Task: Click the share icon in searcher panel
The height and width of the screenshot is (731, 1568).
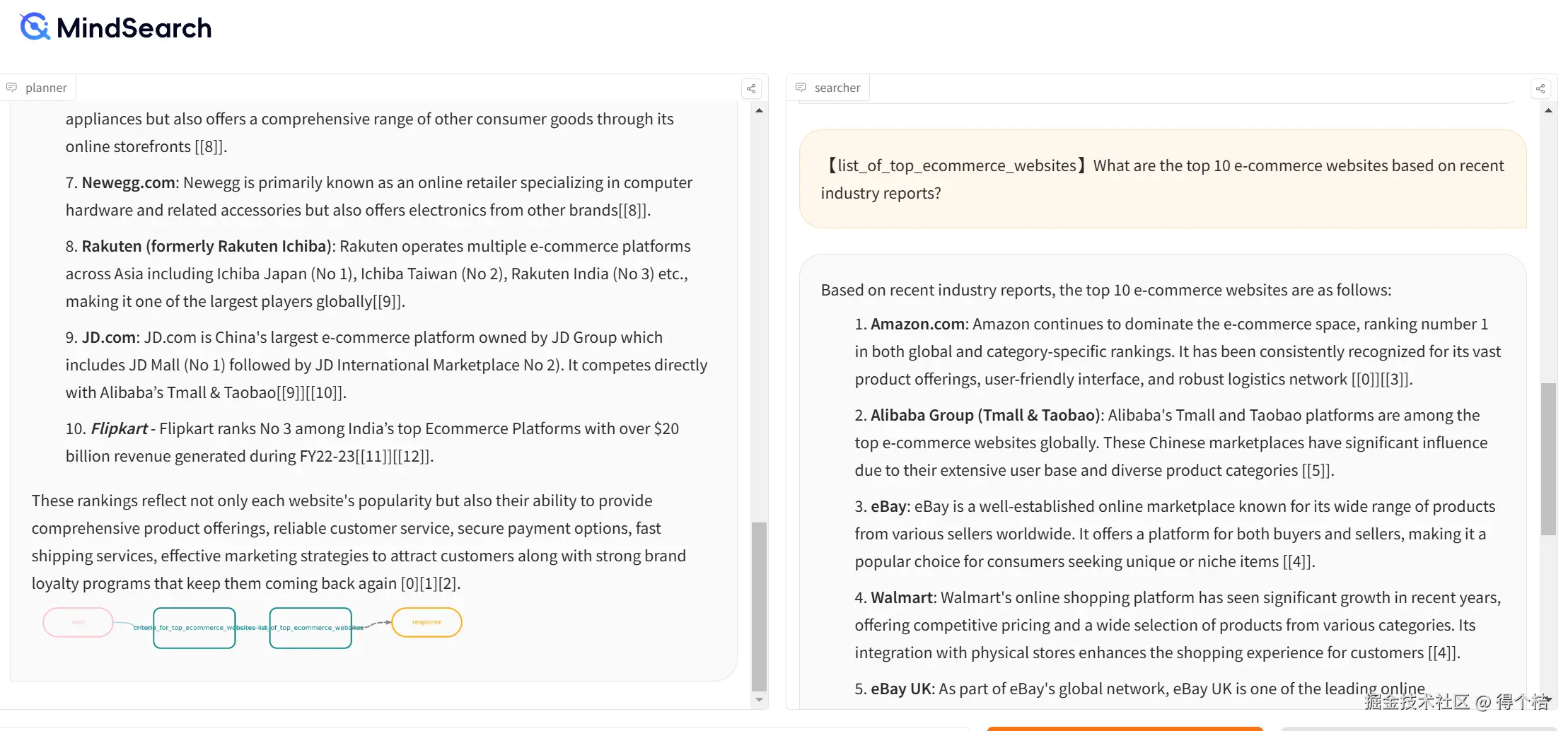Action: [x=1540, y=88]
